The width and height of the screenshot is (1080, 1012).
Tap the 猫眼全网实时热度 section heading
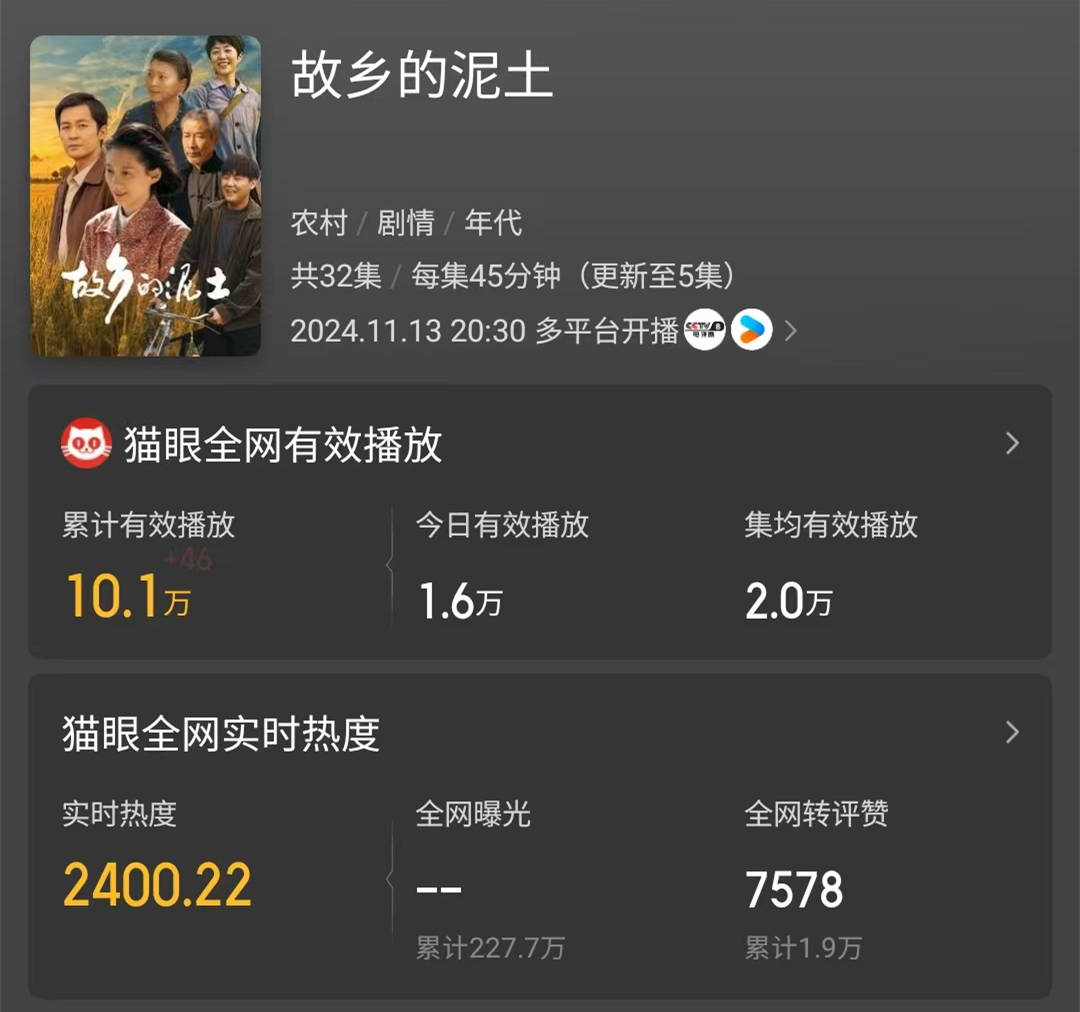coord(221,734)
